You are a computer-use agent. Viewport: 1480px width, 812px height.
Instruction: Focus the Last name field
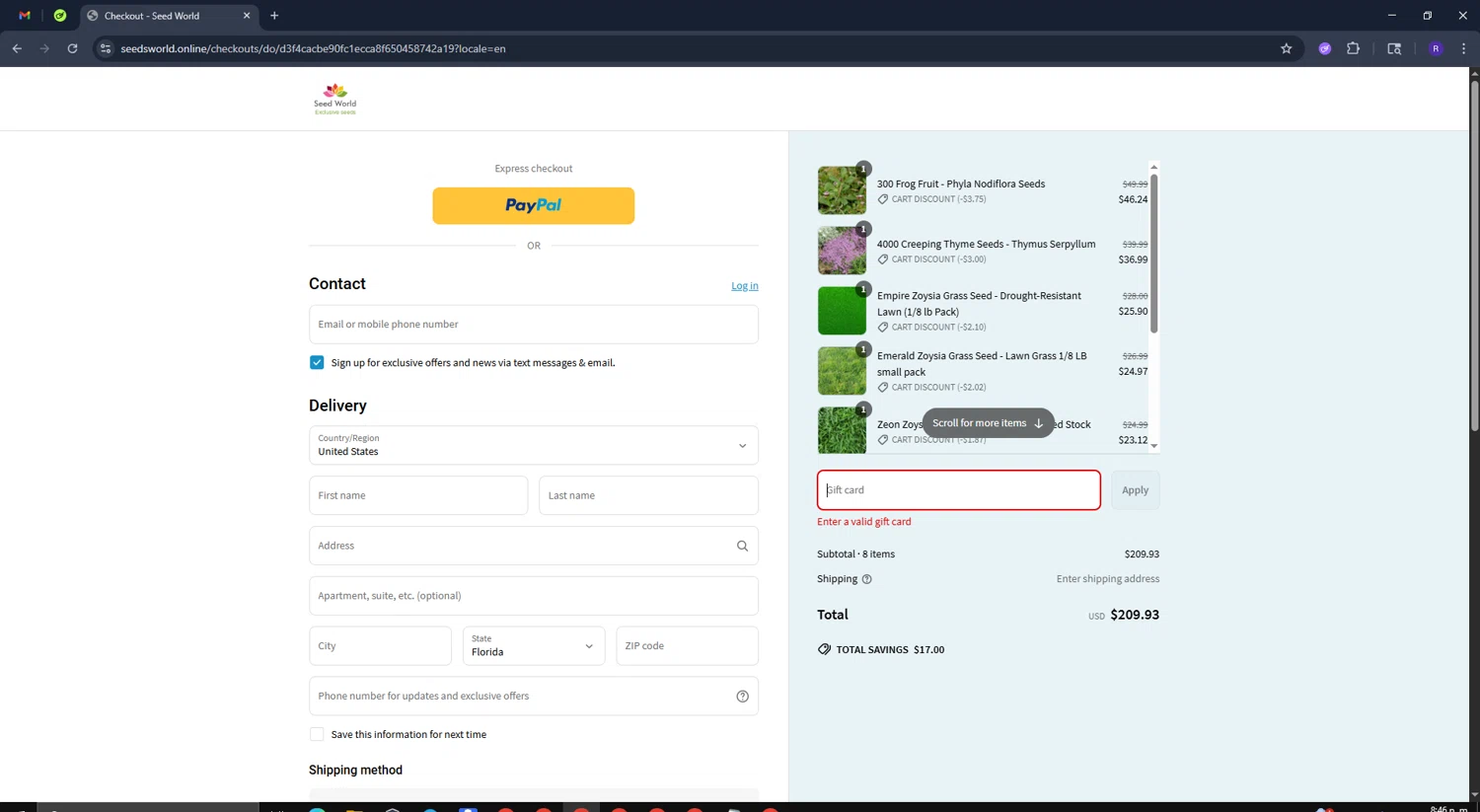click(648, 495)
